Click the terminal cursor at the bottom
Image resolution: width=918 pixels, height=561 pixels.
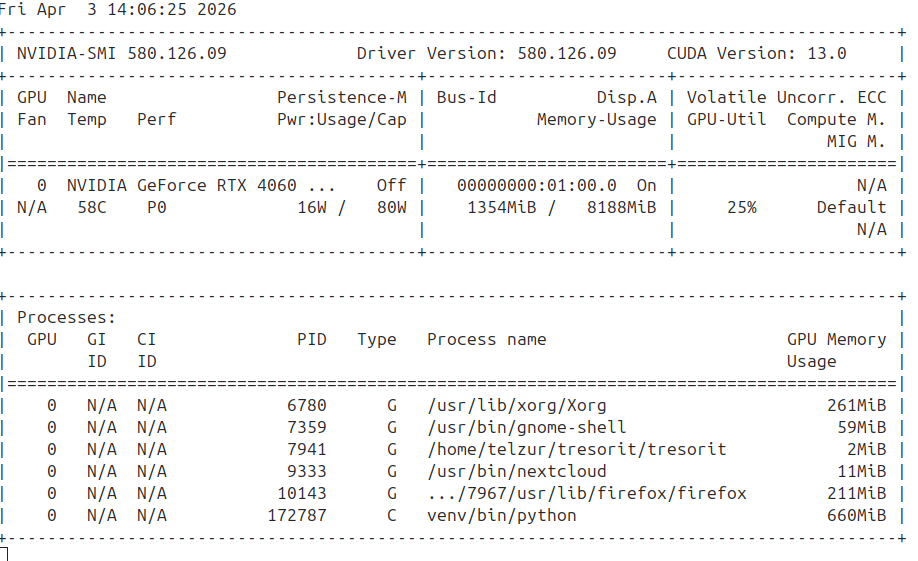(4, 553)
